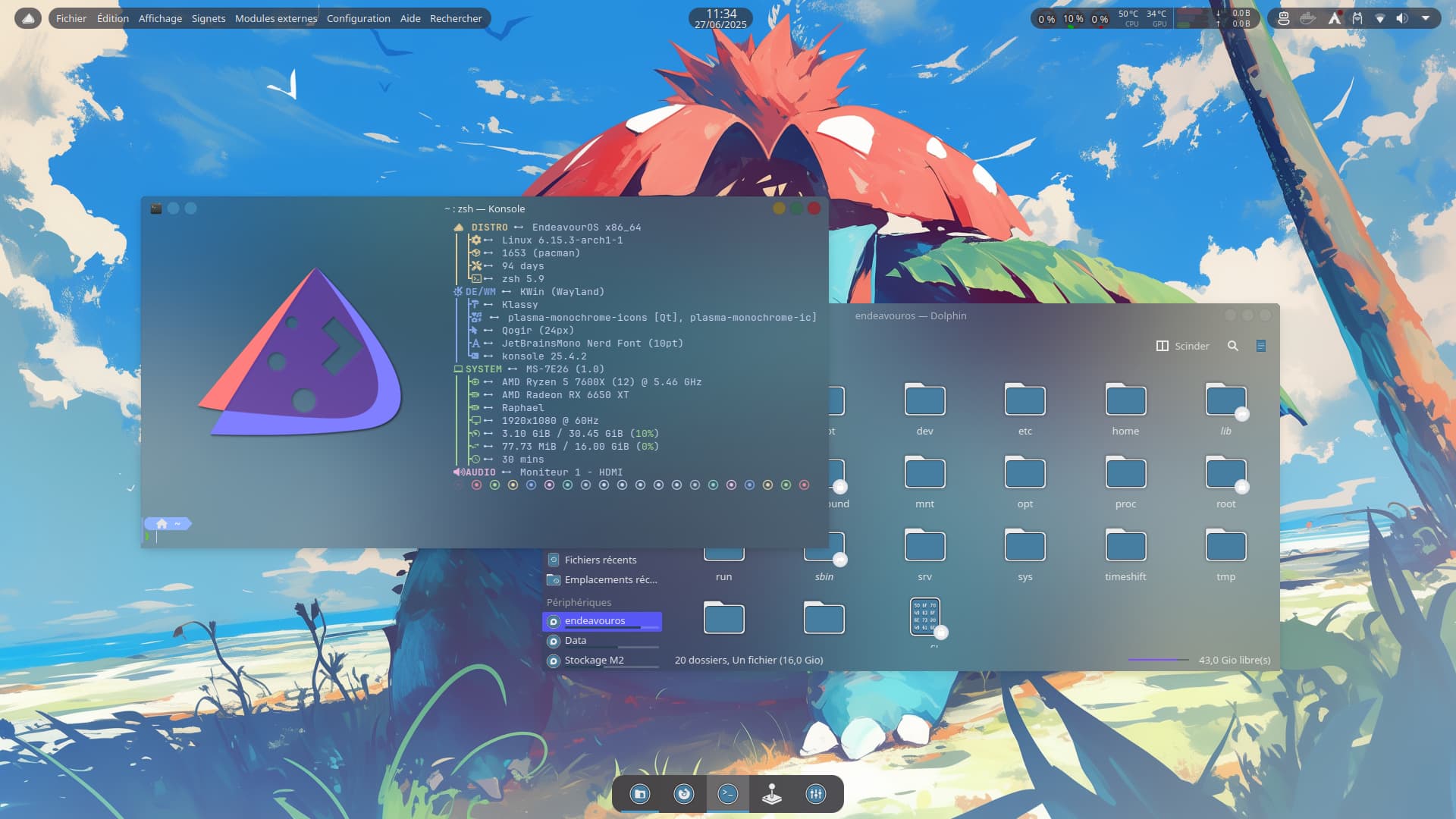Open the application launcher in top-left corner
The width and height of the screenshot is (1456, 819).
(x=28, y=18)
